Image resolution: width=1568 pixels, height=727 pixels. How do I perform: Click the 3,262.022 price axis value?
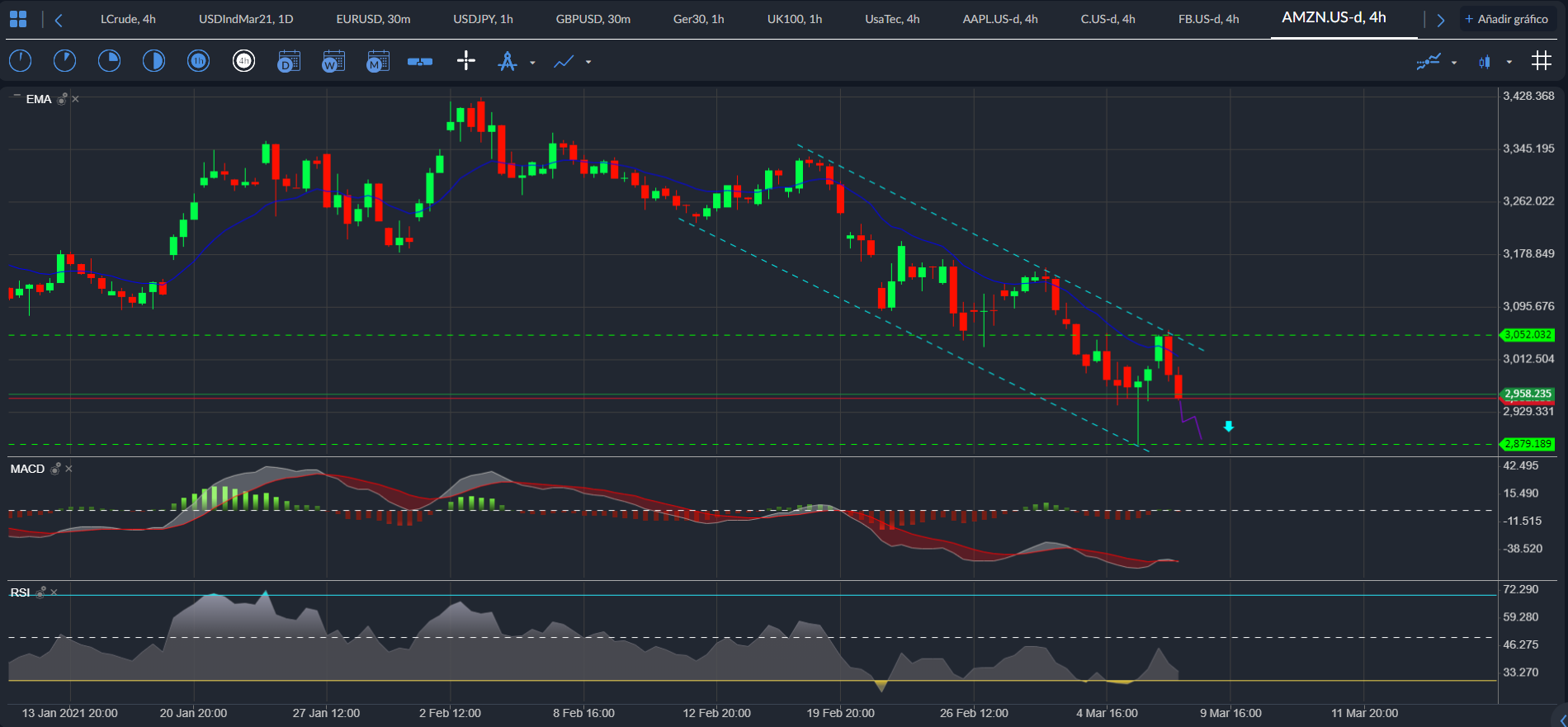click(x=1528, y=201)
